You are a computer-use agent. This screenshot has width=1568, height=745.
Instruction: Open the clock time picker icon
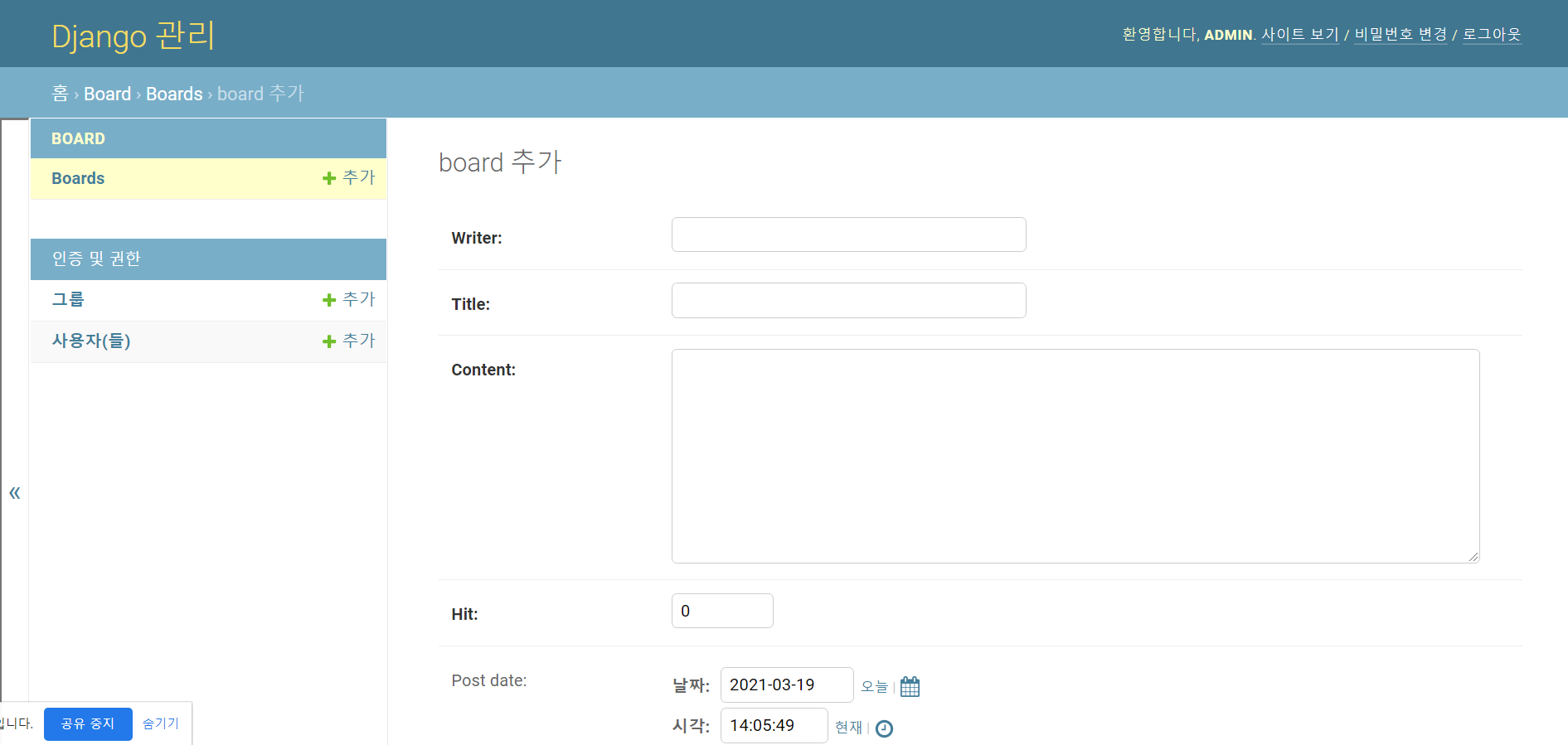(x=884, y=728)
